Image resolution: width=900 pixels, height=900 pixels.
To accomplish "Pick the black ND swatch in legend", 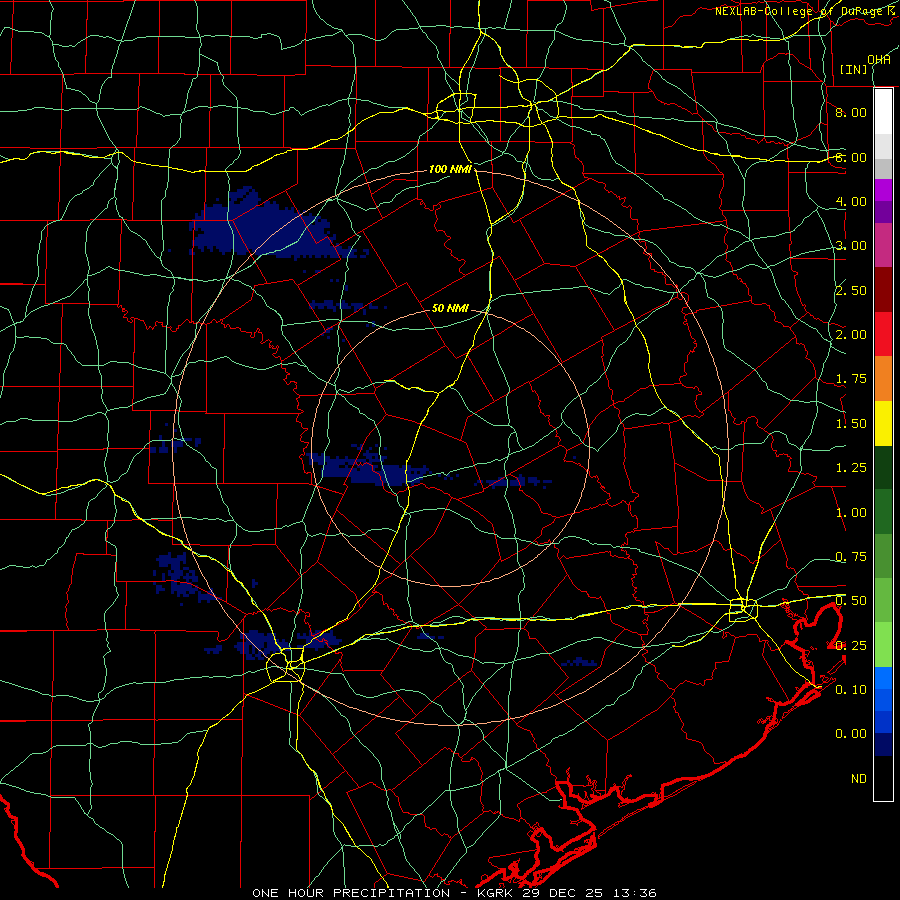I will (x=883, y=778).
